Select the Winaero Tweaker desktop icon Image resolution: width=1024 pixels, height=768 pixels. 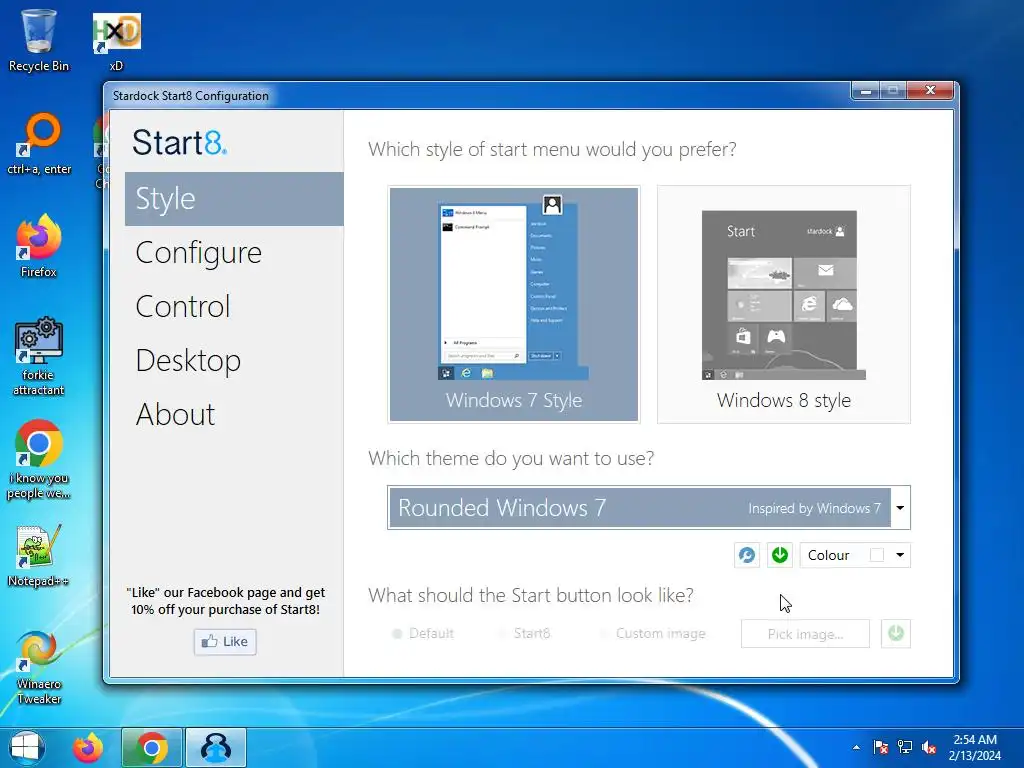click(39, 667)
